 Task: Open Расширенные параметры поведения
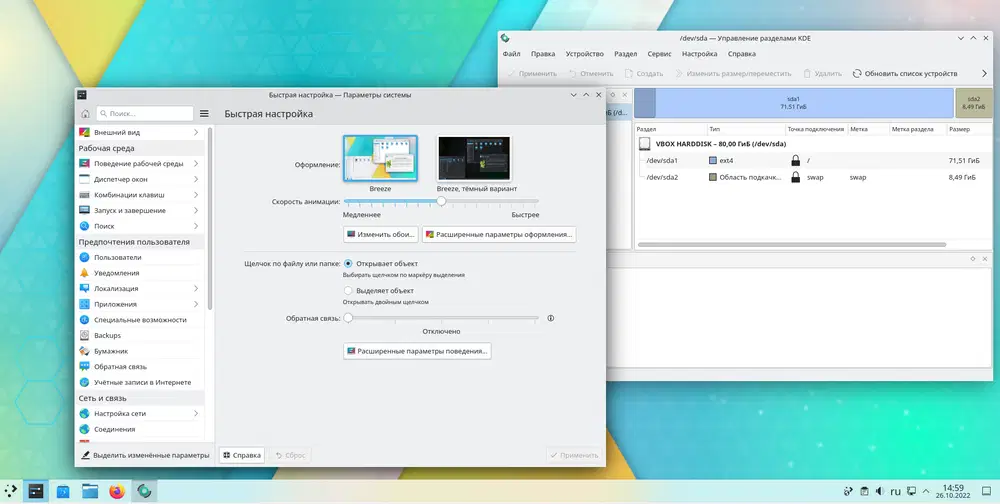(417, 351)
